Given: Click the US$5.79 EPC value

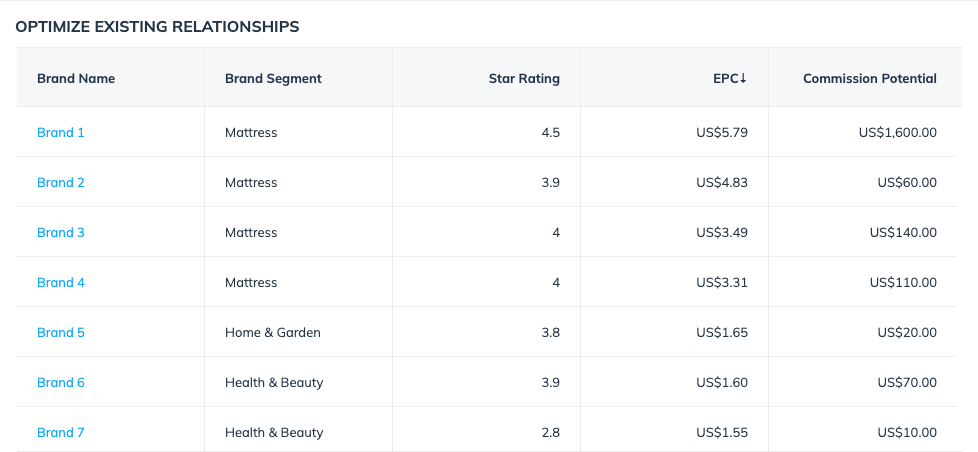Looking at the screenshot, I should pyautogui.click(x=722, y=132).
